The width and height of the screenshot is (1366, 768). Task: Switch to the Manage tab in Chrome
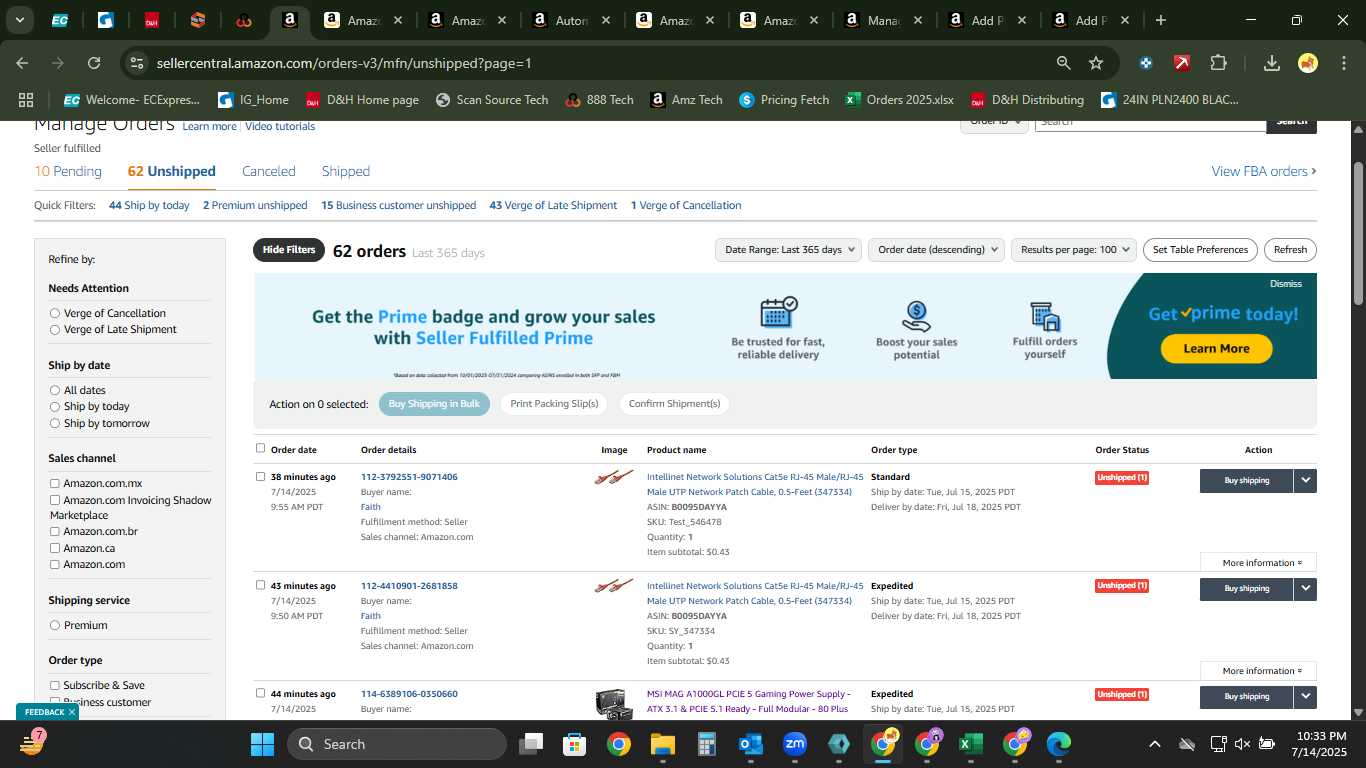tap(882, 20)
